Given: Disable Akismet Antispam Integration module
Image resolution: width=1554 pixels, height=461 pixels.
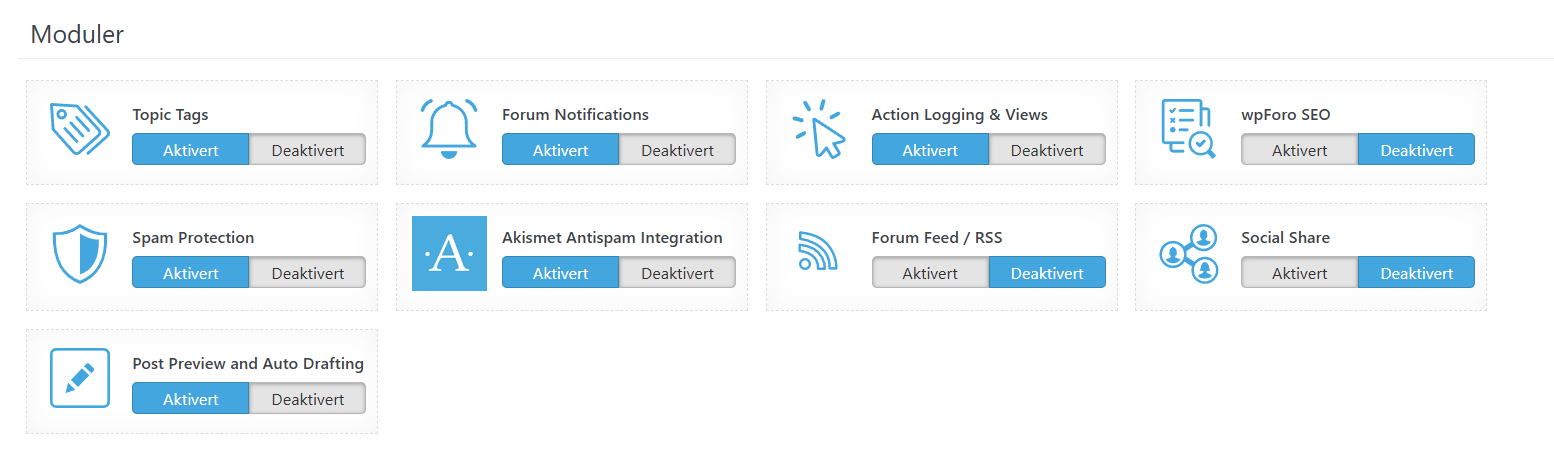Looking at the screenshot, I should [677, 273].
